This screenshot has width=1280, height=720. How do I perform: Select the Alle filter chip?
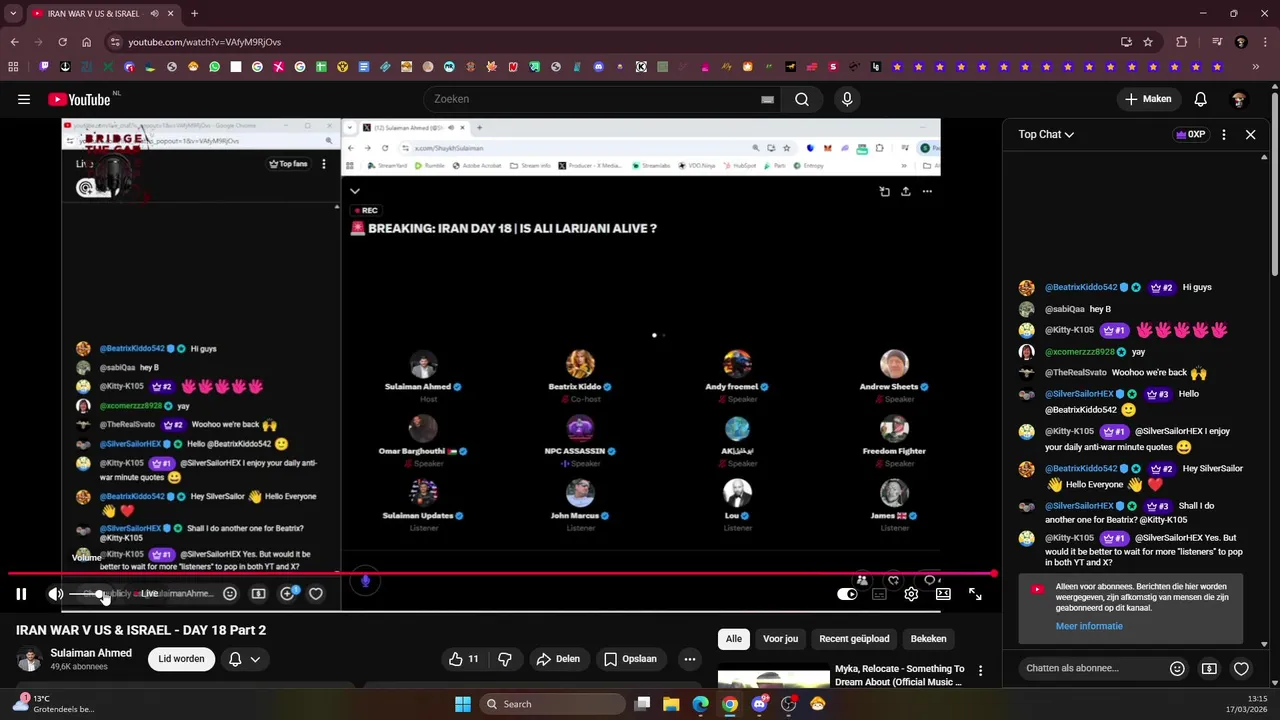[734, 639]
